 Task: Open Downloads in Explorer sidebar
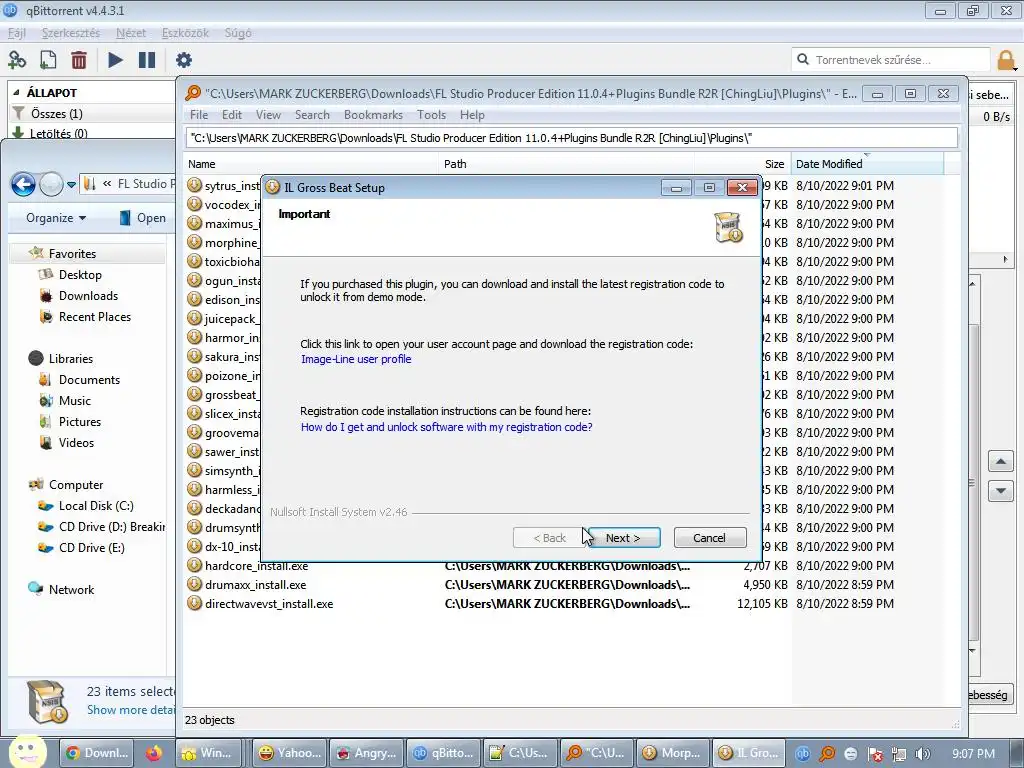[x=88, y=296]
